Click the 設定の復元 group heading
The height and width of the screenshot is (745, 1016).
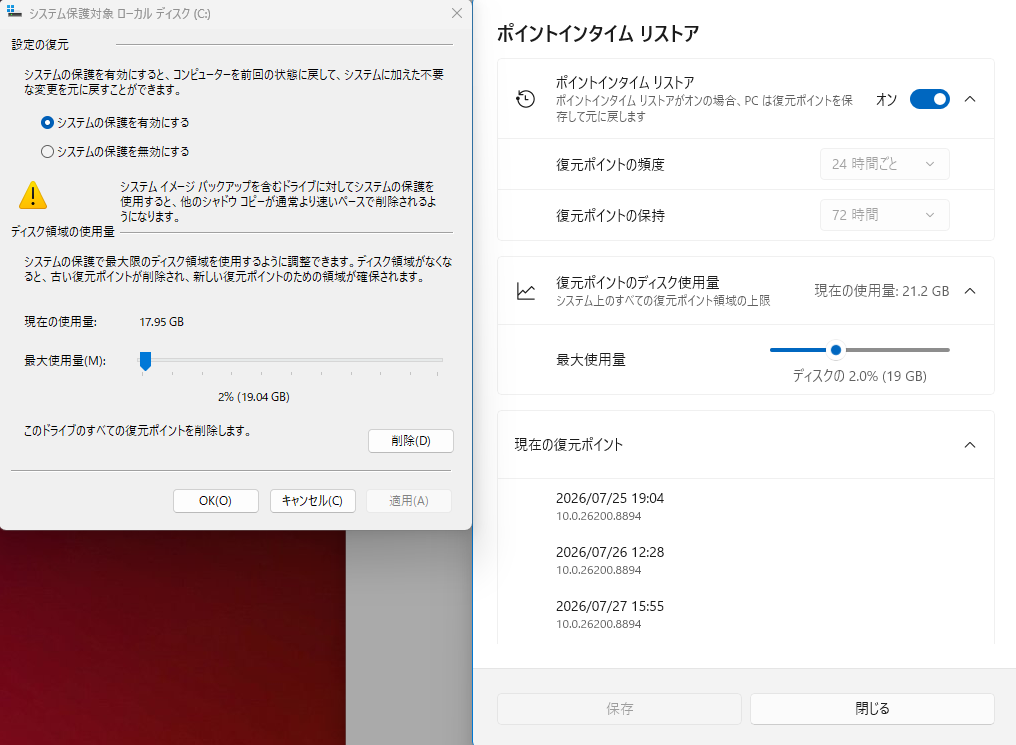pos(40,45)
